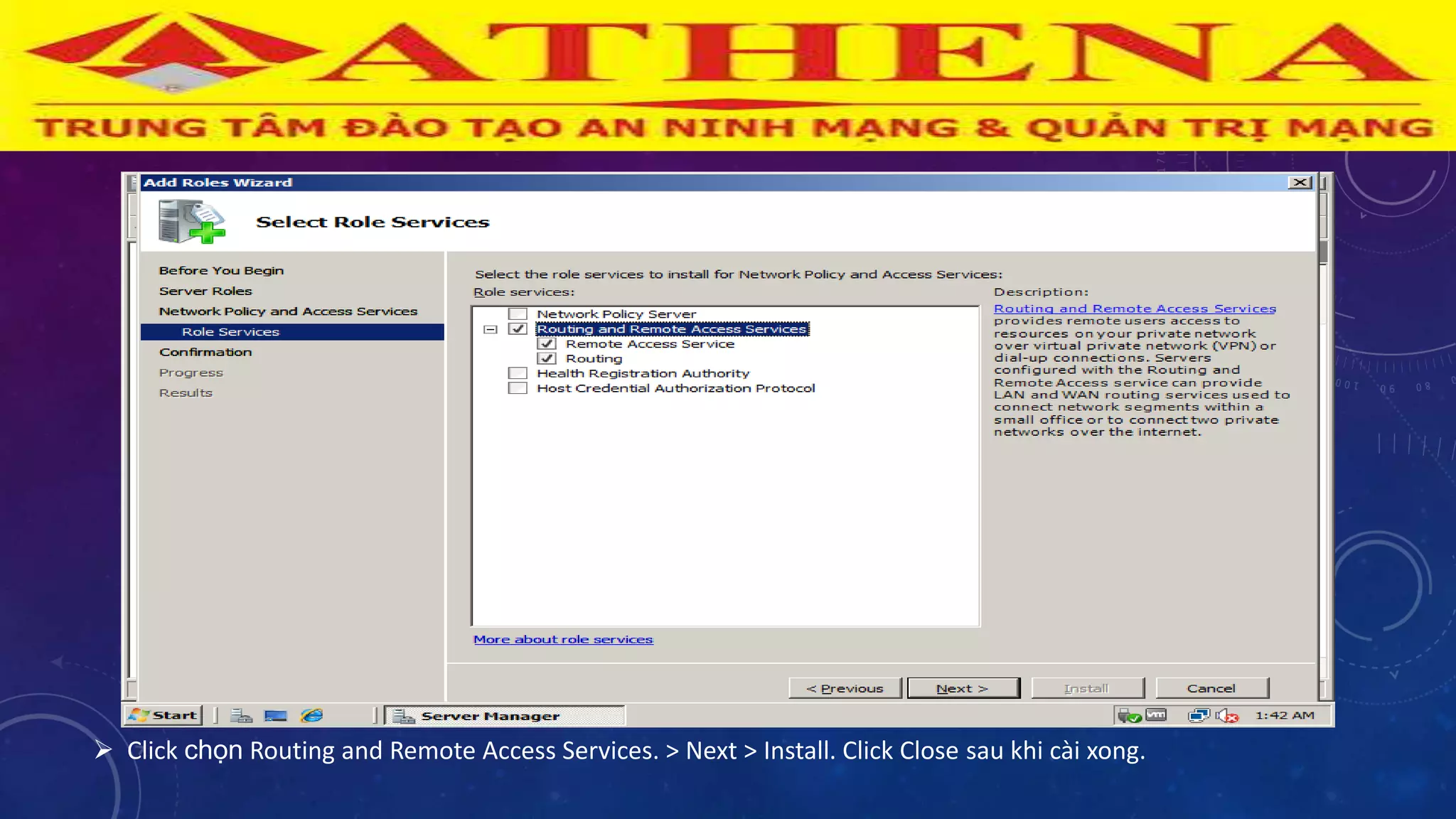Open Routing and Remote Access Services description link
This screenshot has width=1456, height=819.
point(1135,309)
